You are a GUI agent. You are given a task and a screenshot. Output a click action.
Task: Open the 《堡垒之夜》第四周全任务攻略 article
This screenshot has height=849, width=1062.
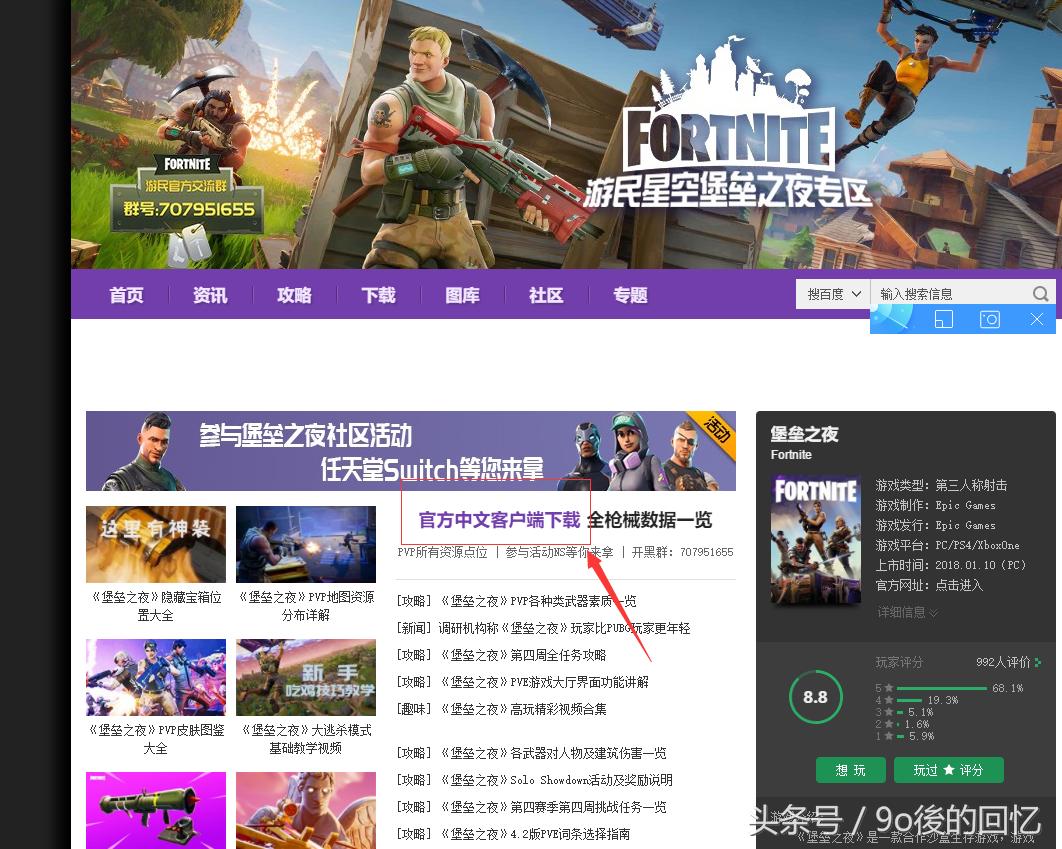coord(527,654)
